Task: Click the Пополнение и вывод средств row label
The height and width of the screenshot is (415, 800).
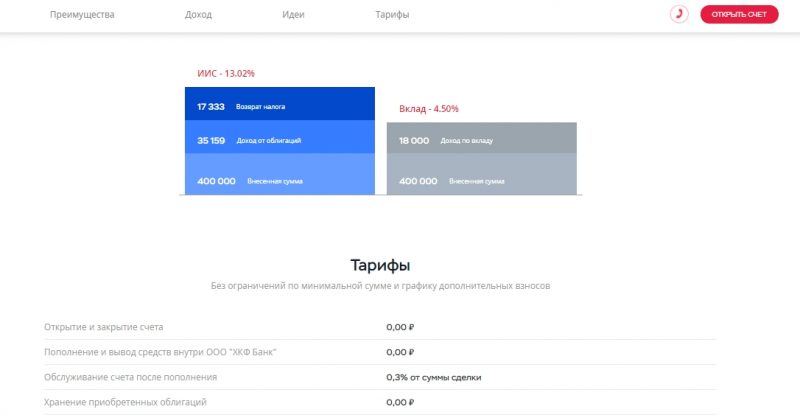Action: pyautogui.click(x=160, y=352)
